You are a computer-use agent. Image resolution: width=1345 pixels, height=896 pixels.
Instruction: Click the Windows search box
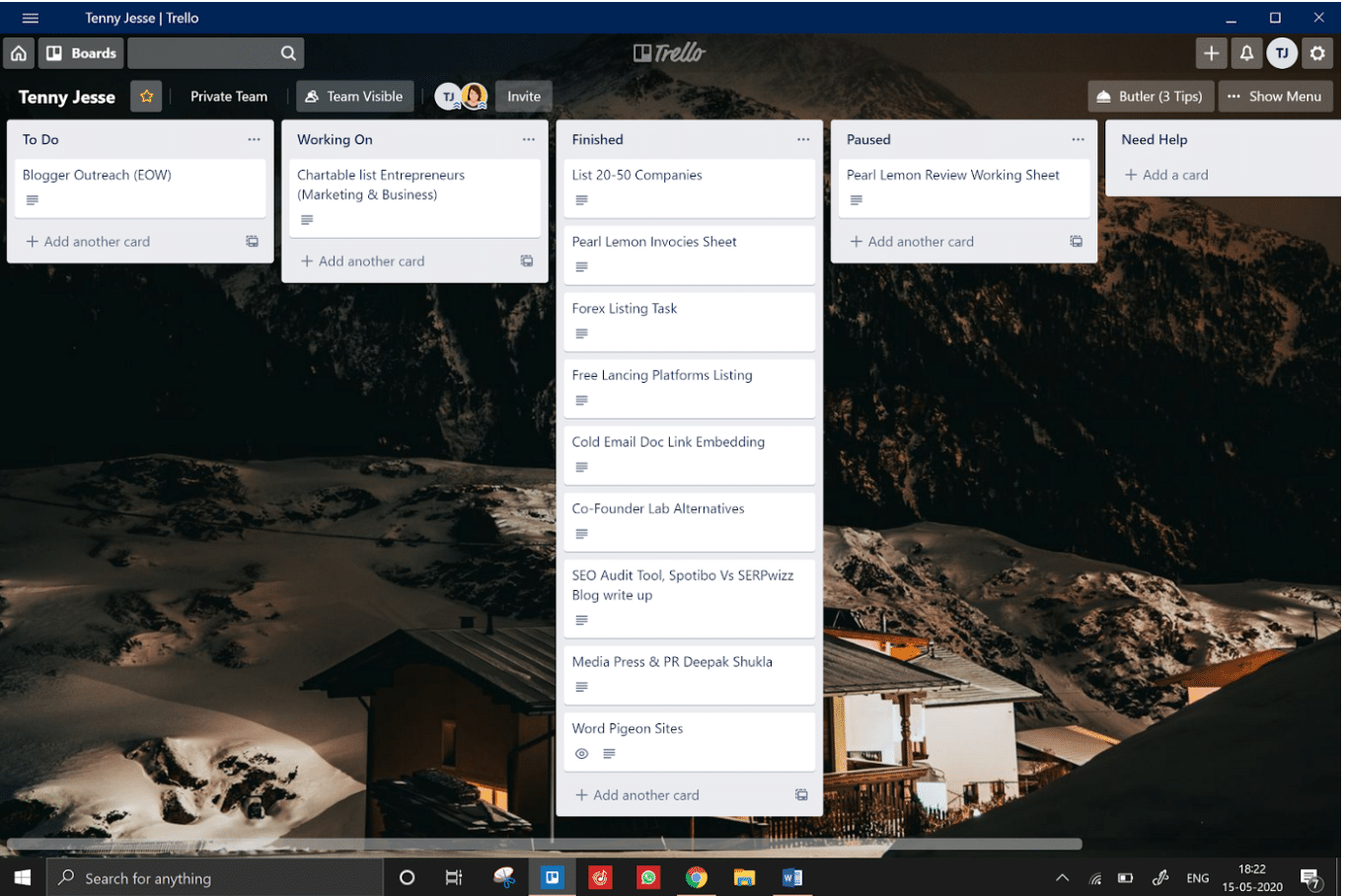(x=215, y=878)
